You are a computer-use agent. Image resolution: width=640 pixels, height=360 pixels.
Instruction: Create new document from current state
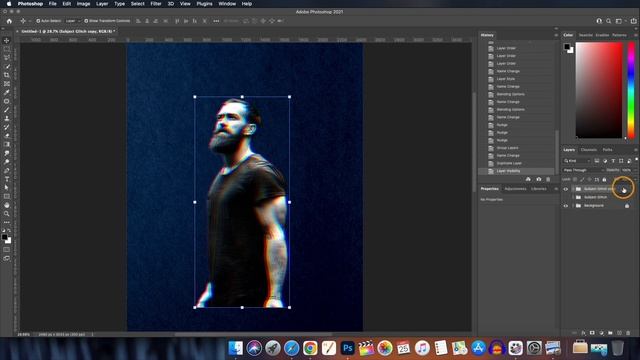point(528,179)
